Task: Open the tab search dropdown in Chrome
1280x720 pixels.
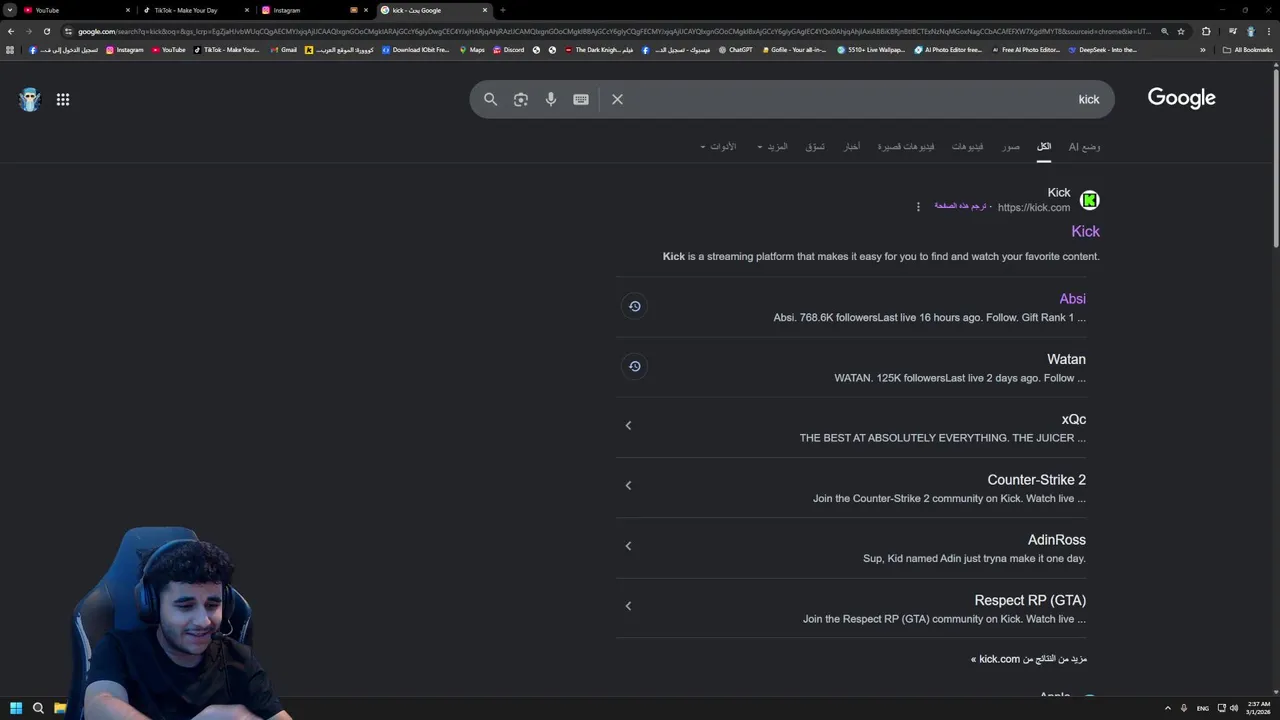Action: (x=10, y=10)
